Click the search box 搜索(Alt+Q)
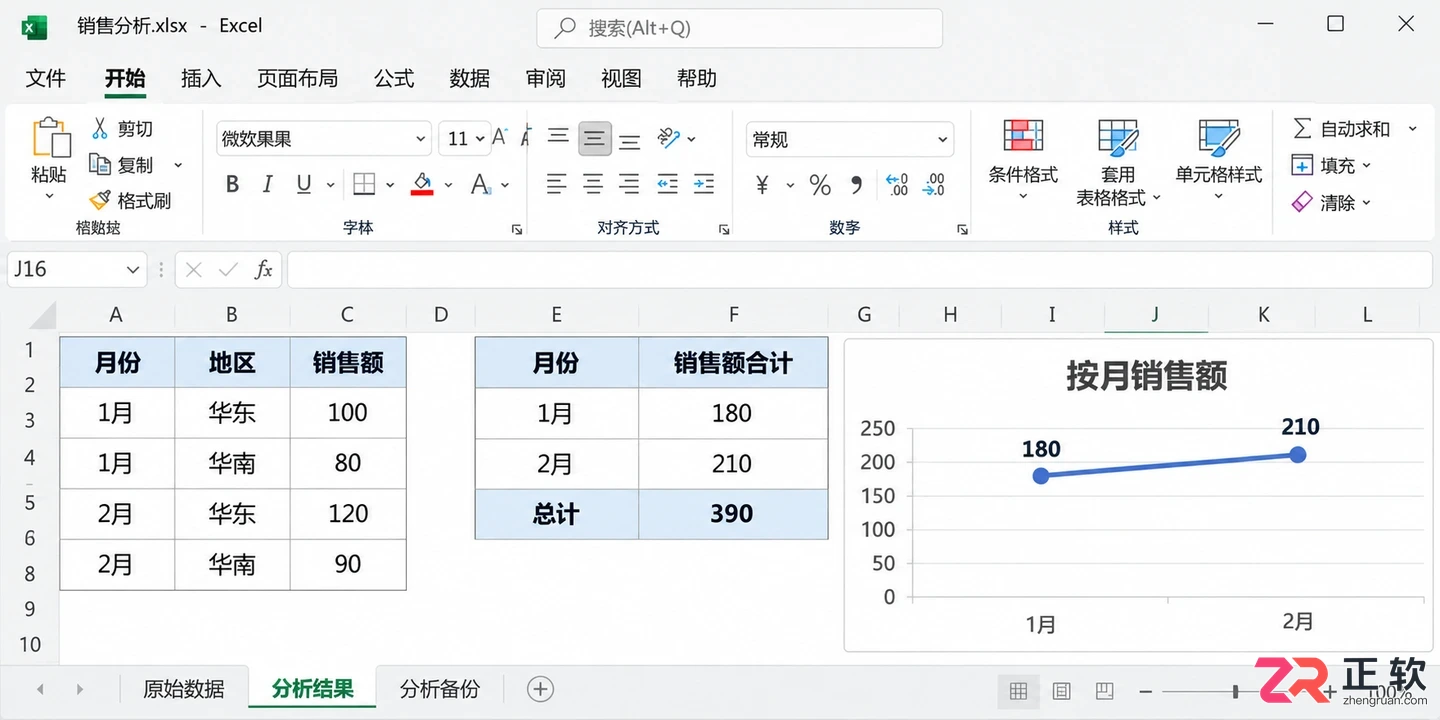The image size is (1440, 720). [x=740, y=28]
